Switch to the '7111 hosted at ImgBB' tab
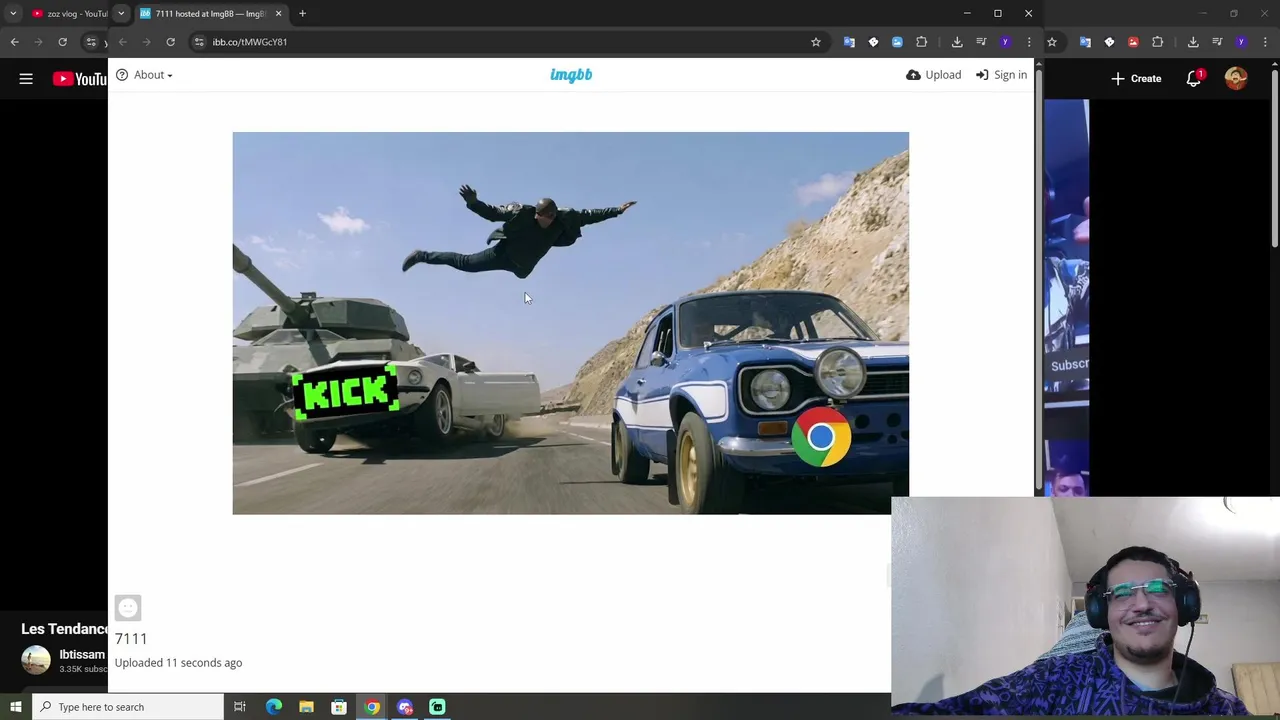1280x720 pixels. tap(210, 14)
